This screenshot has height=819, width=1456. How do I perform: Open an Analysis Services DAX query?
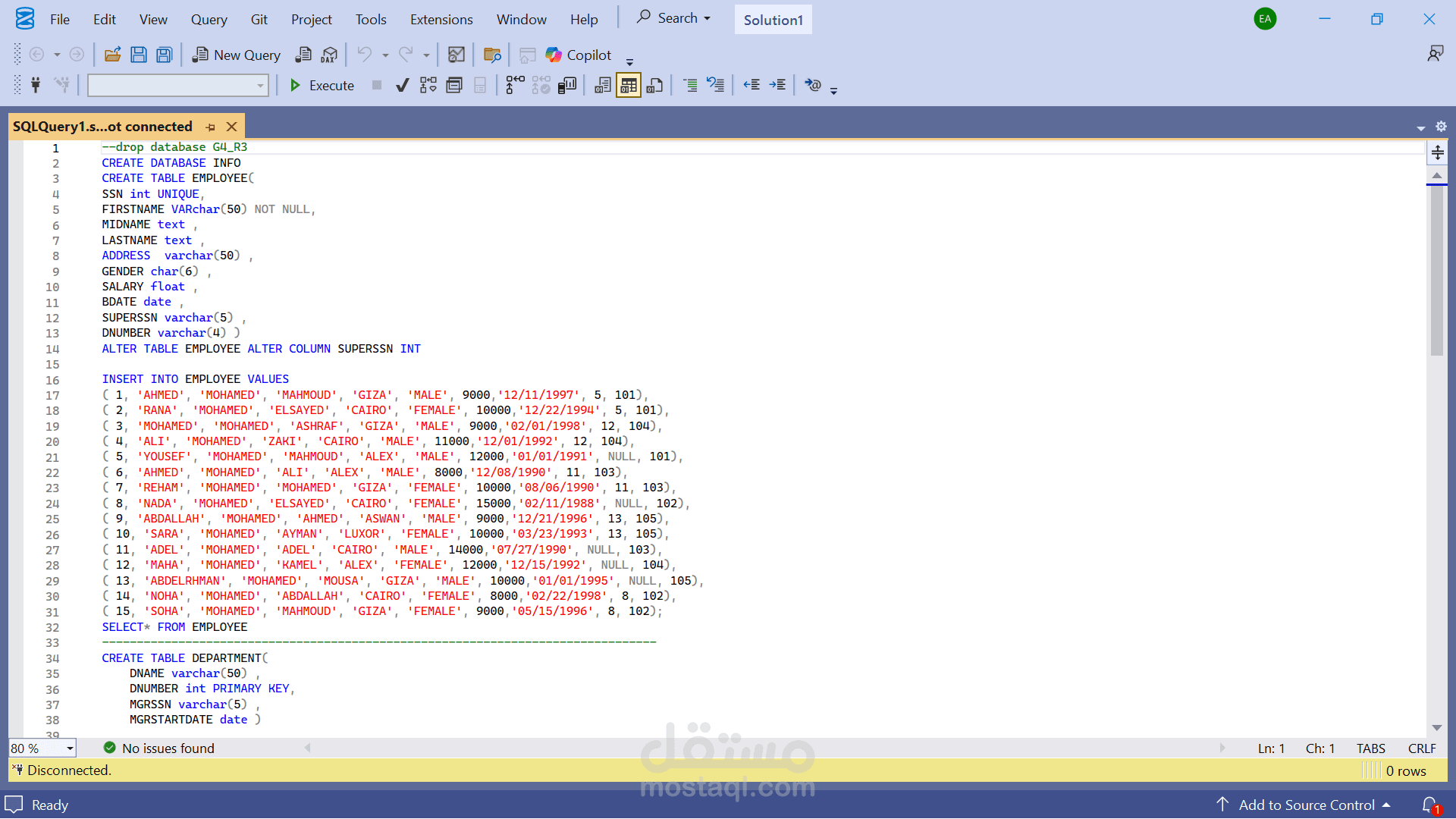pyautogui.click(x=329, y=55)
